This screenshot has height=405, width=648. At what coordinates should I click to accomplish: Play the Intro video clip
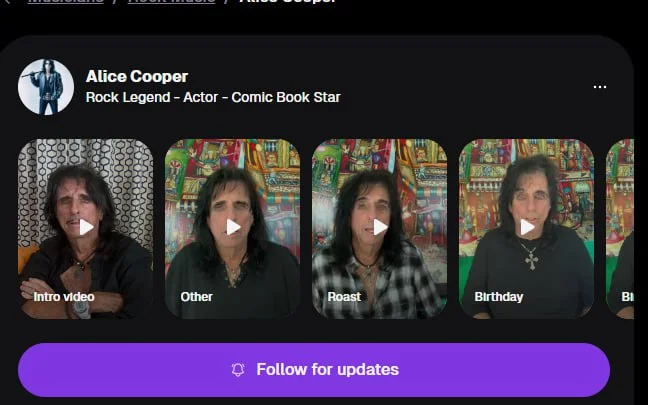point(86,227)
